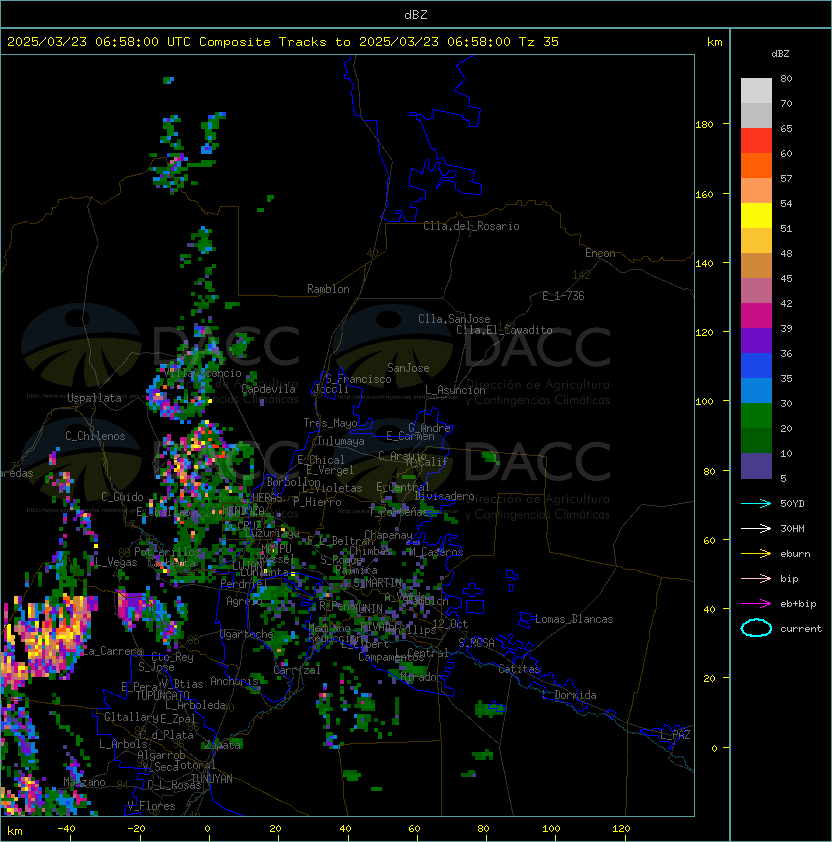Viewport: 832px width, 842px height.
Task: Click the Lomas_Blancas place label
Action: click(574, 619)
